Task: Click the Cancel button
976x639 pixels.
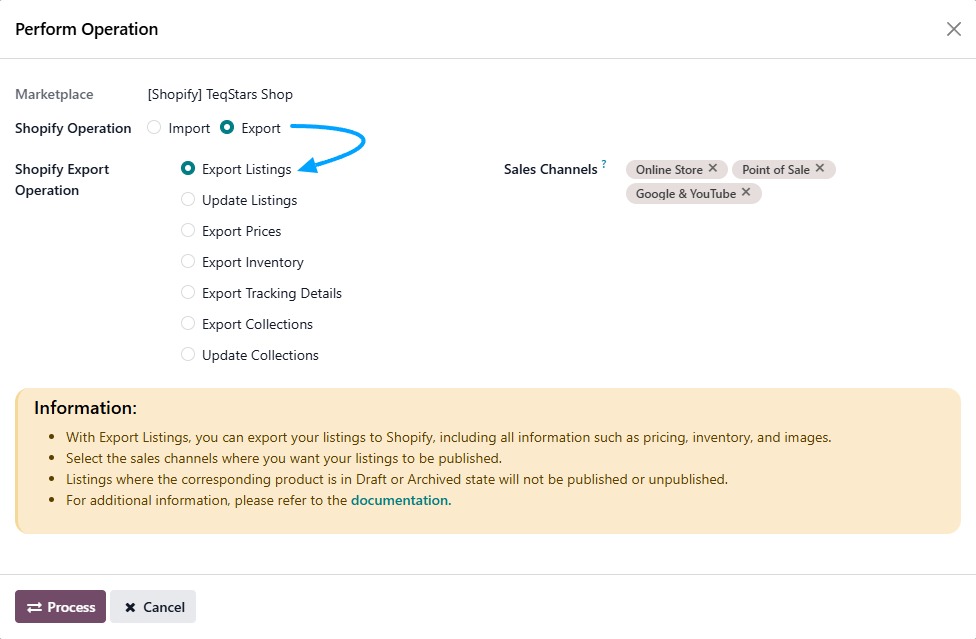Action: tap(153, 607)
